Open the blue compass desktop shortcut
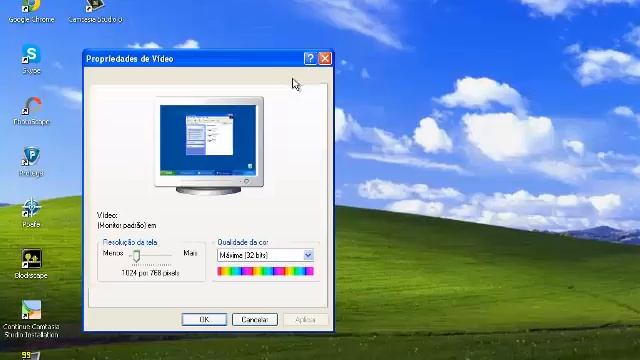The width and height of the screenshot is (640, 360). coord(31,213)
